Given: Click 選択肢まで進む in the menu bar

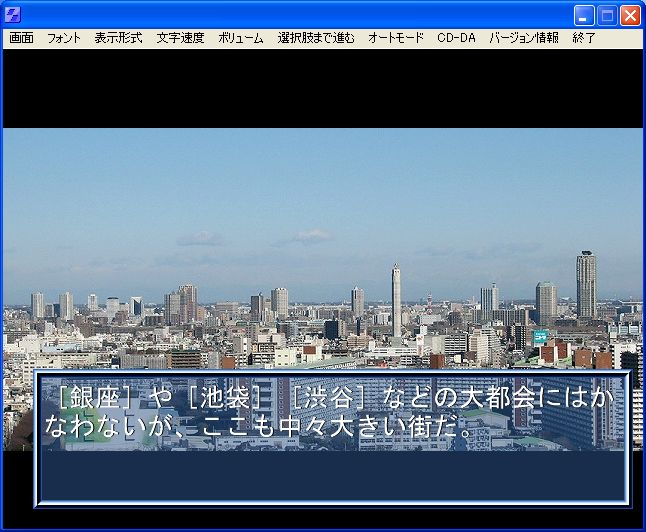Looking at the screenshot, I should 316,38.
